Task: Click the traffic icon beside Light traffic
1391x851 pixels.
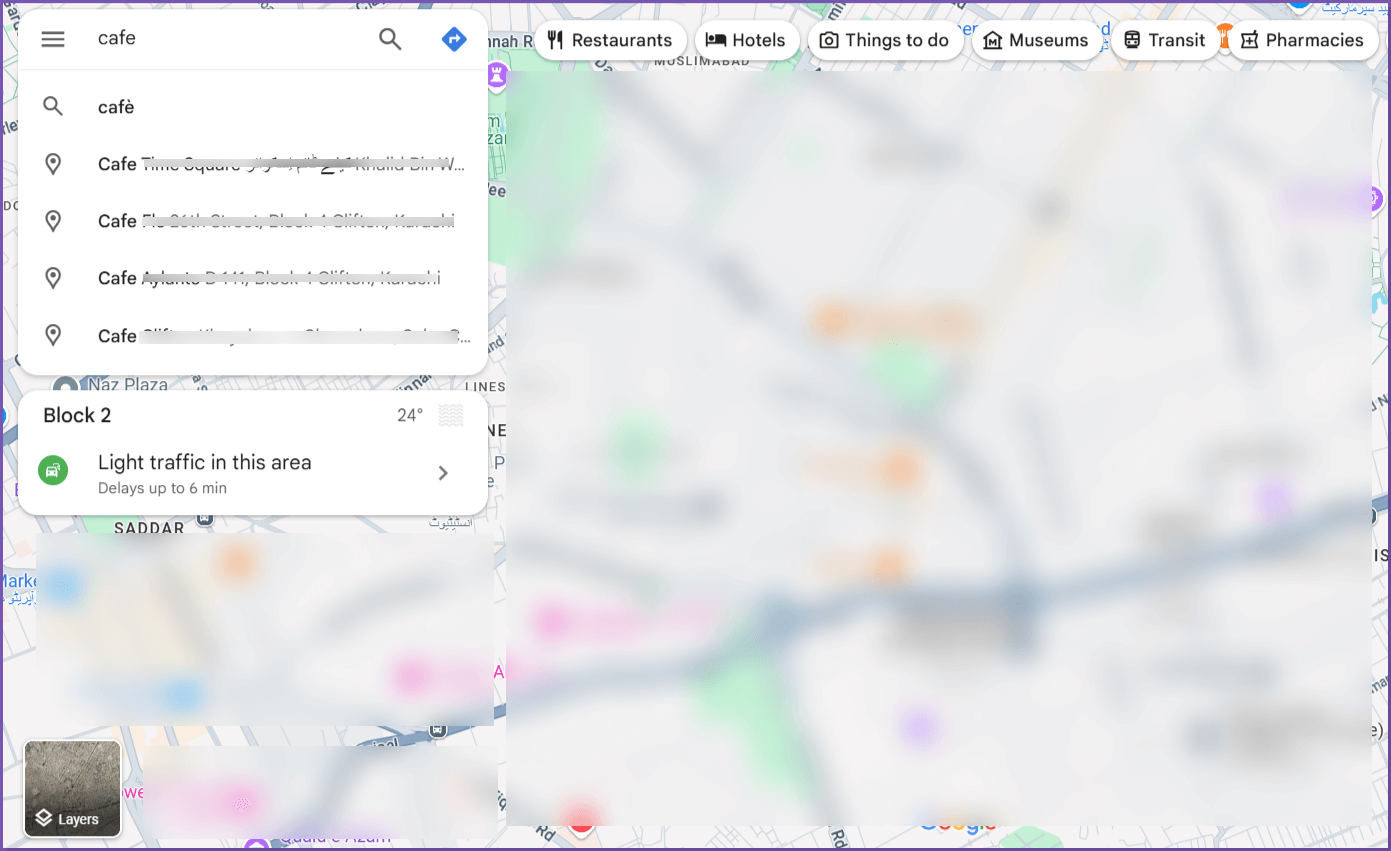Action: click(x=52, y=470)
